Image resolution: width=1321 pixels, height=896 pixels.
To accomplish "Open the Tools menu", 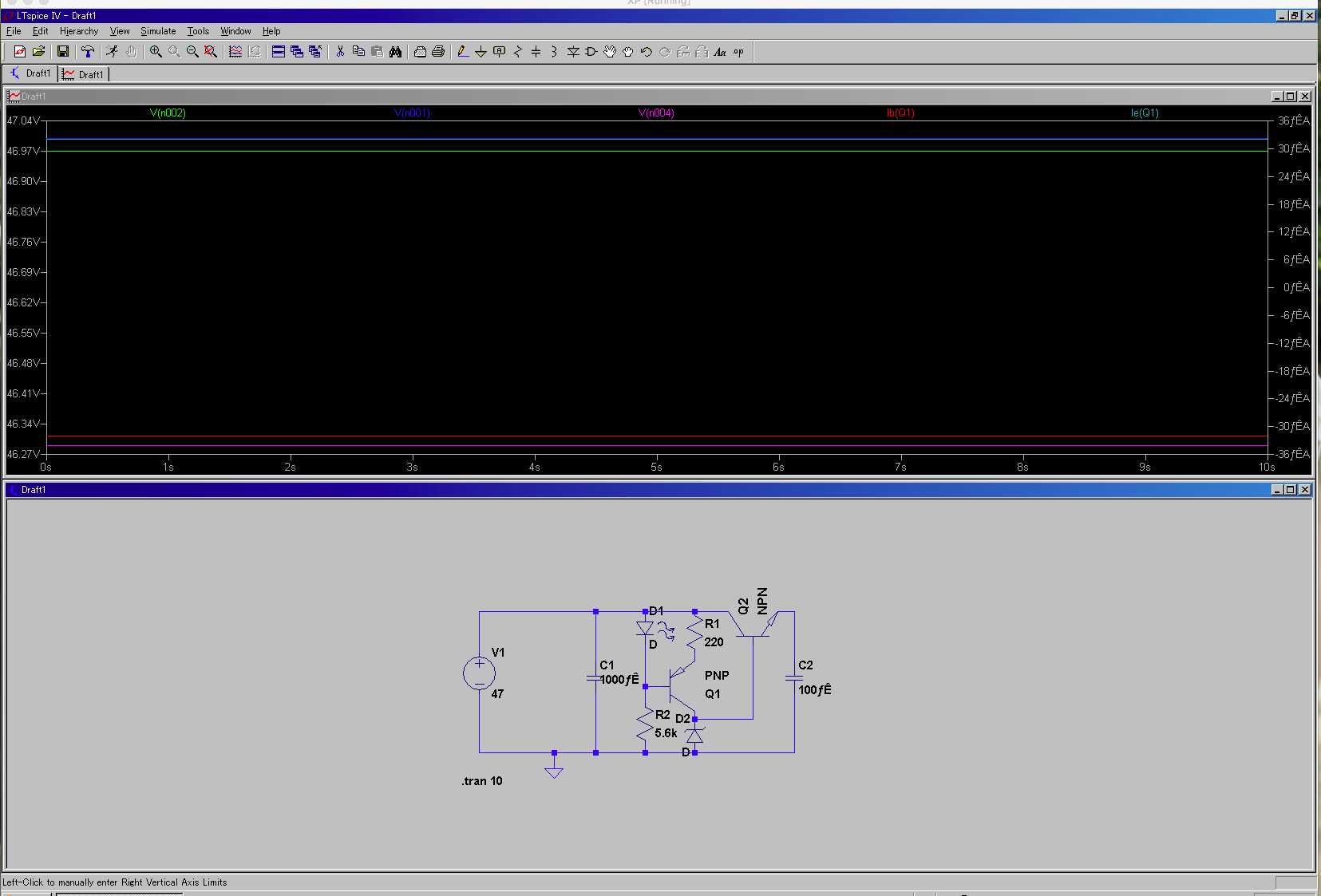I will tap(198, 31).
